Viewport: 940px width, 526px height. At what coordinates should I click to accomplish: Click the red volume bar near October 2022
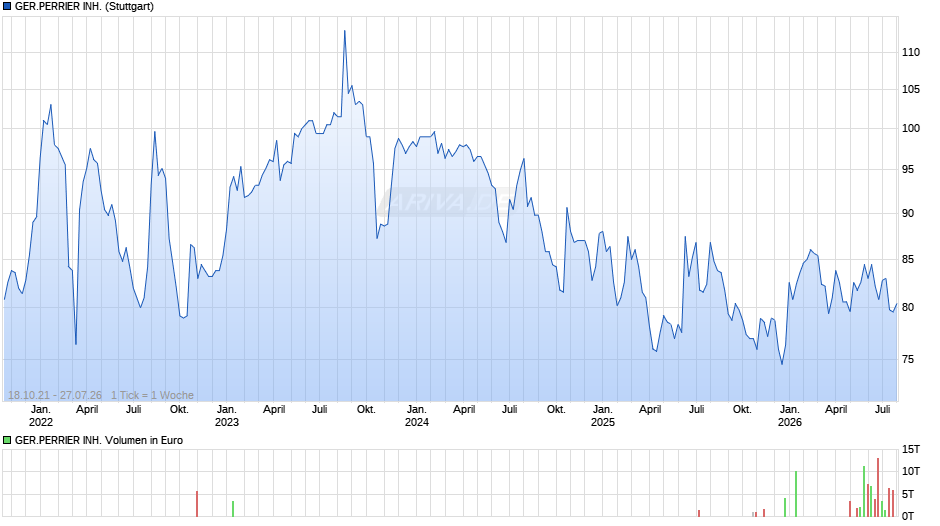[197, 504]
